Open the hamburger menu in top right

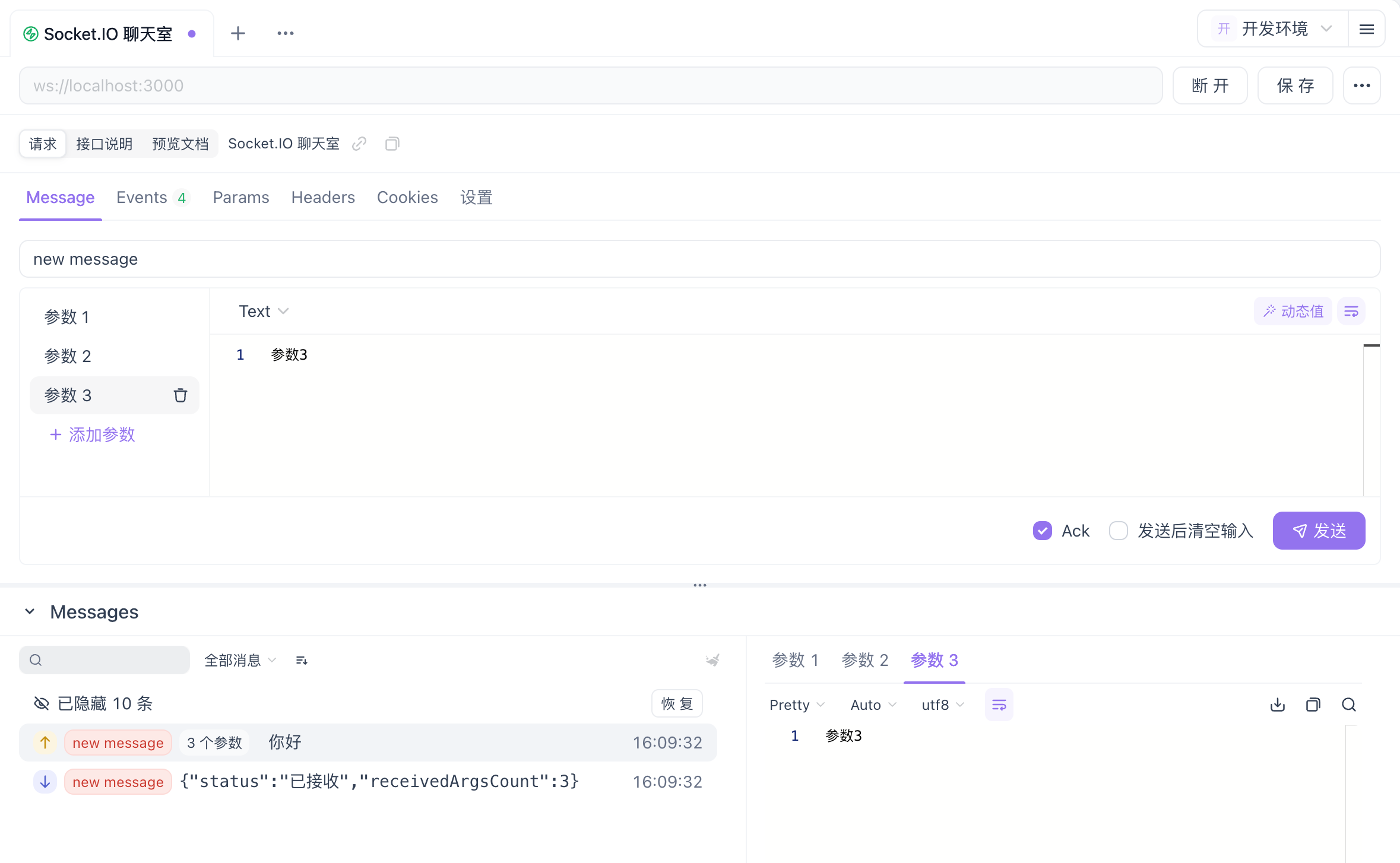point(1366,29)
